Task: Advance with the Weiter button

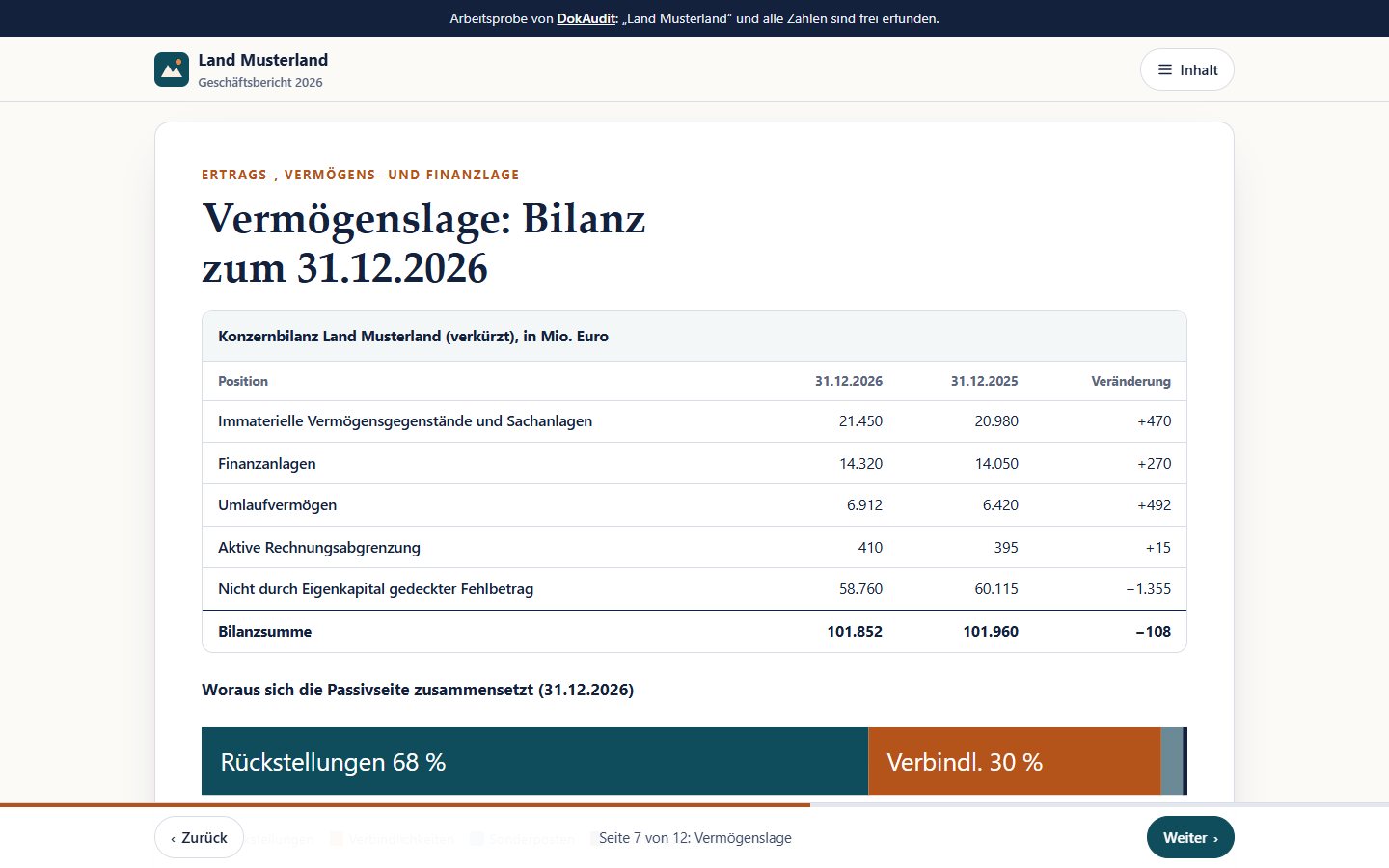Action: click(x=1190, y=837)
